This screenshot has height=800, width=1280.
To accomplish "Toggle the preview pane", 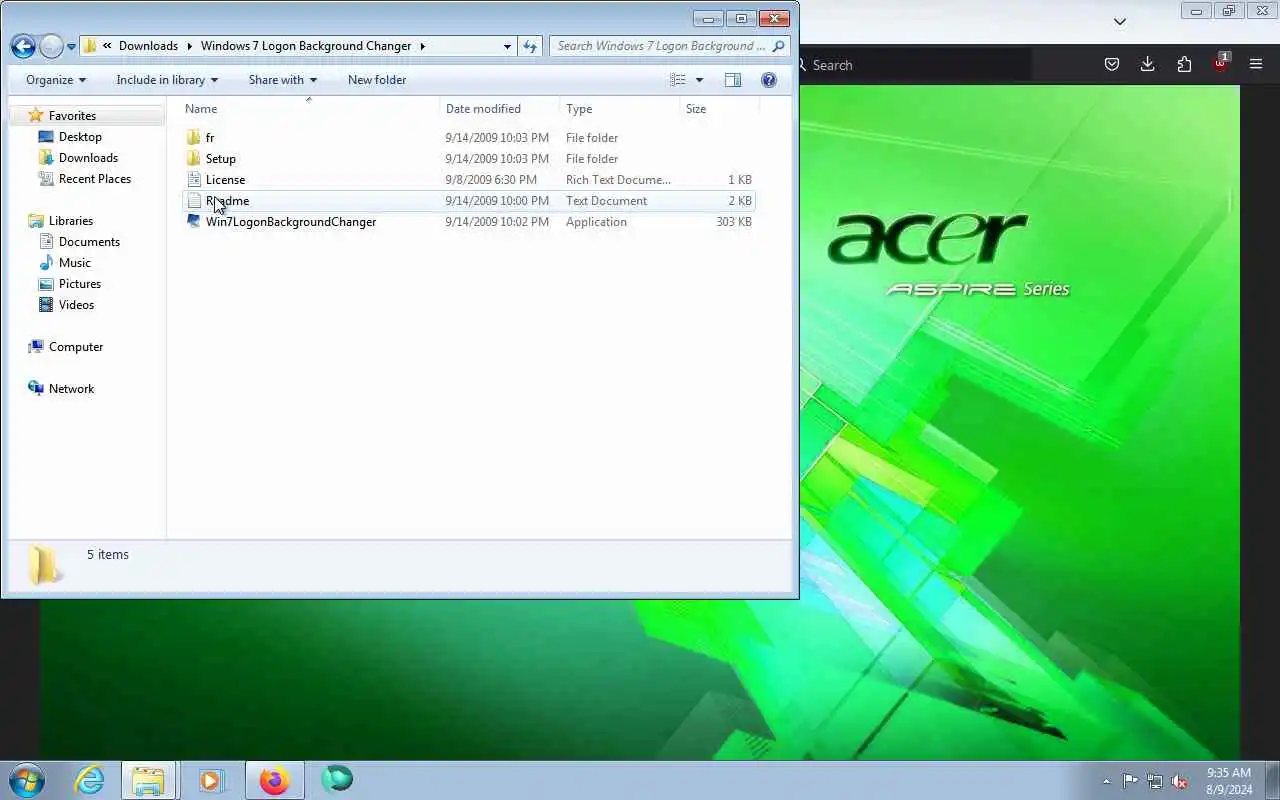I will tap(732, 80).
